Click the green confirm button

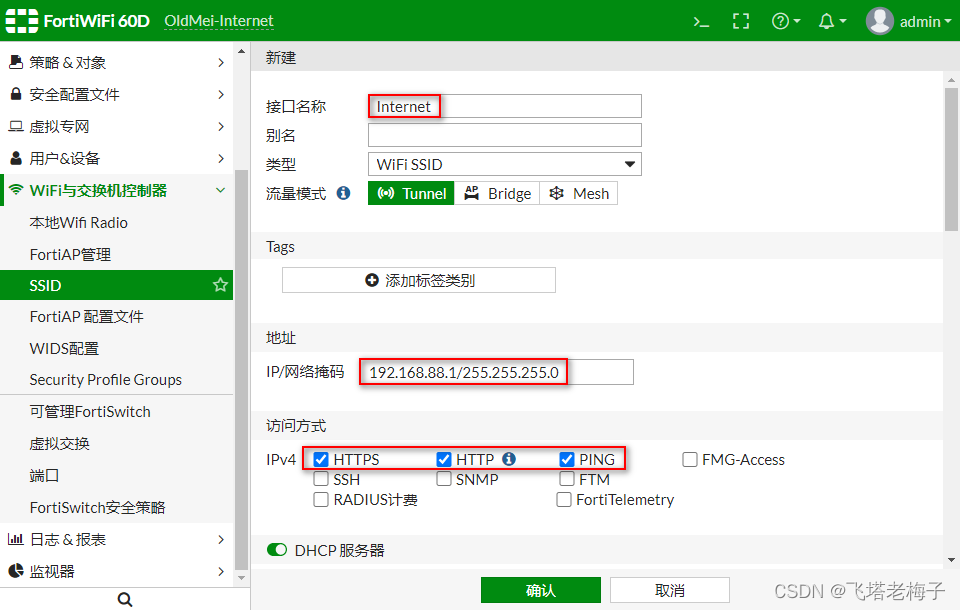(541, 590)
